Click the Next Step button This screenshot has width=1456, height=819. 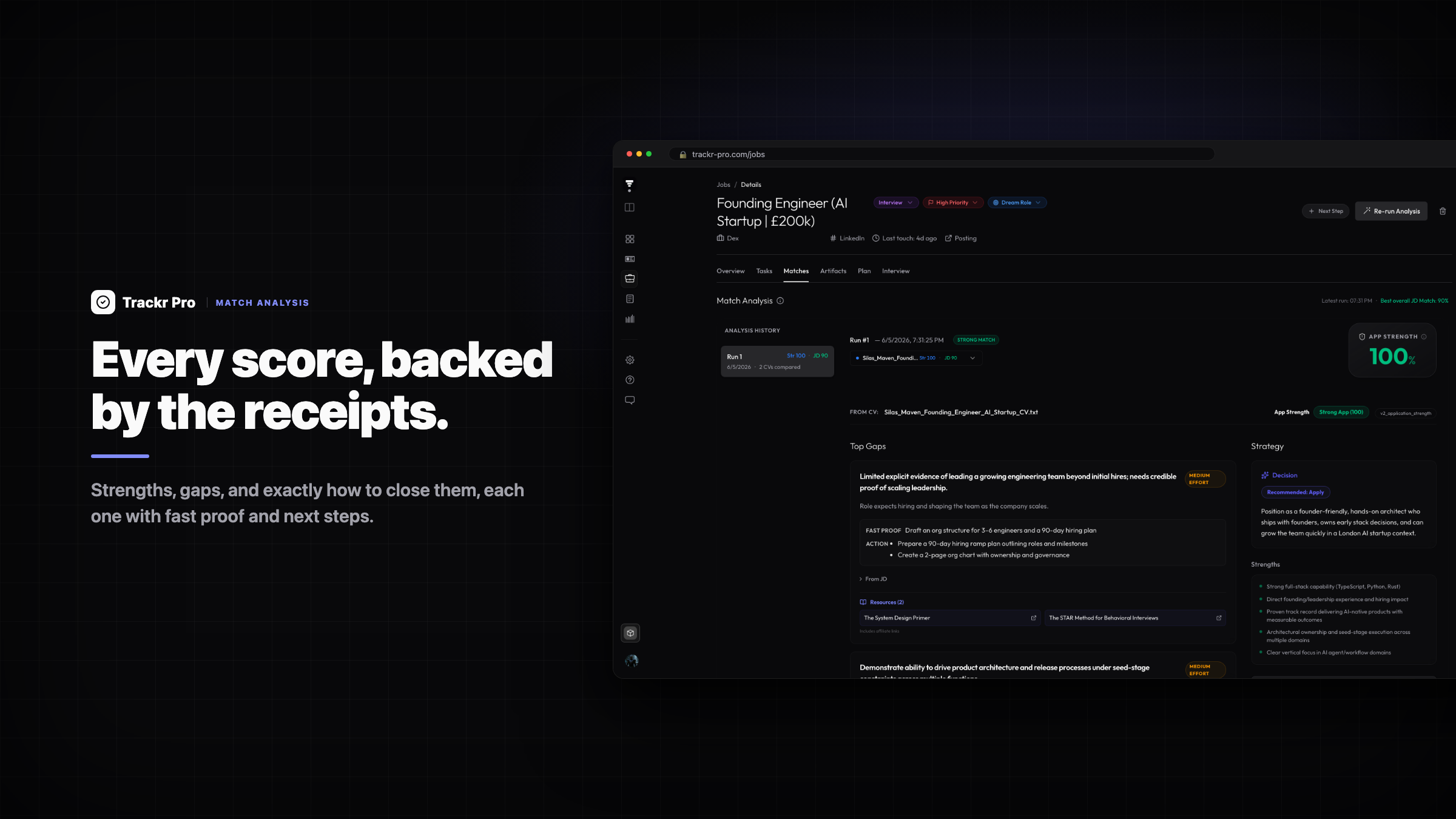[x=1326, y=211]
